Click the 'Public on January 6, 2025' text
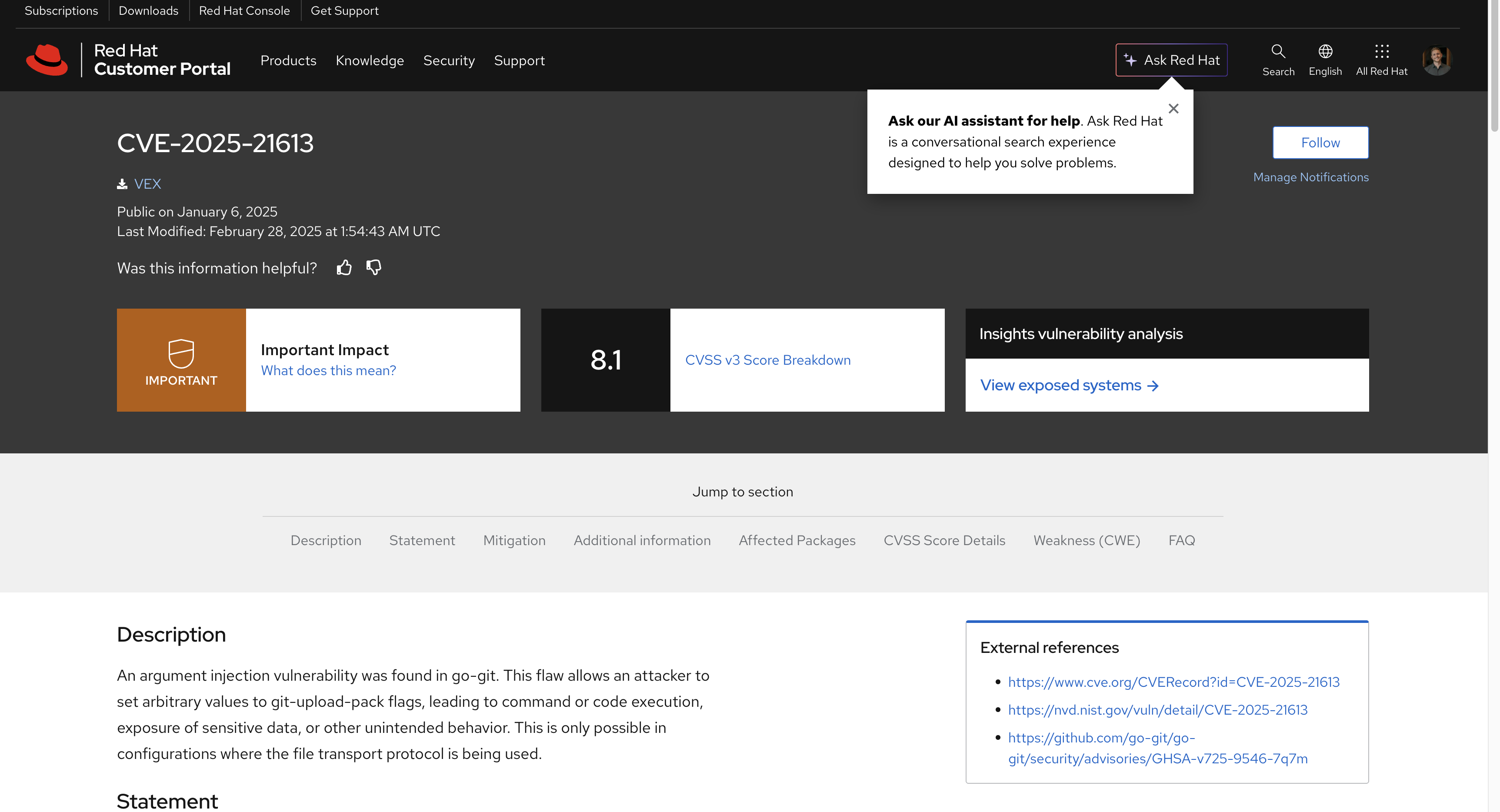This screenshot has height=812, width=1500. [x=197, y=212]
